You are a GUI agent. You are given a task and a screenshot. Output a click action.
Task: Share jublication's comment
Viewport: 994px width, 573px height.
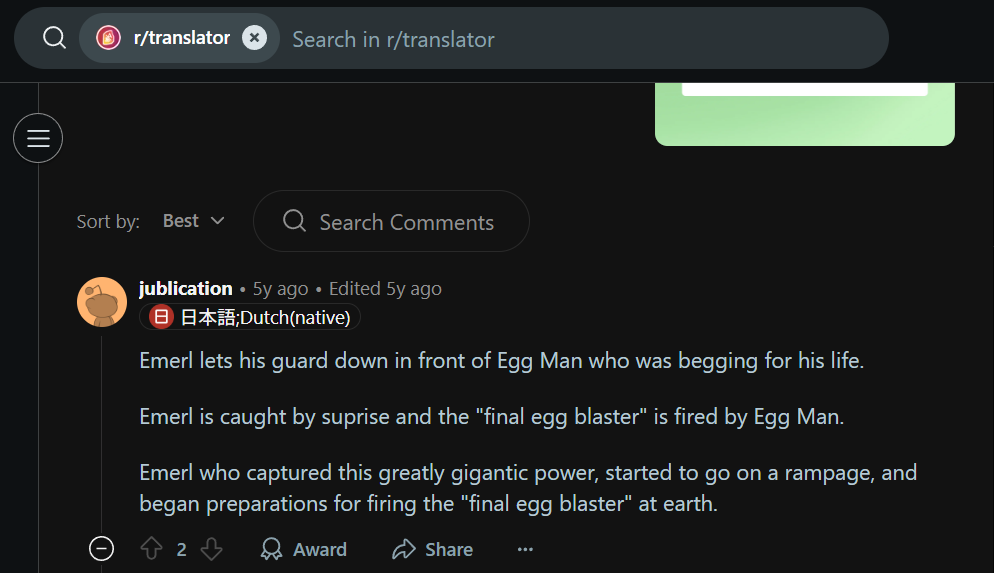click(432, 549)
